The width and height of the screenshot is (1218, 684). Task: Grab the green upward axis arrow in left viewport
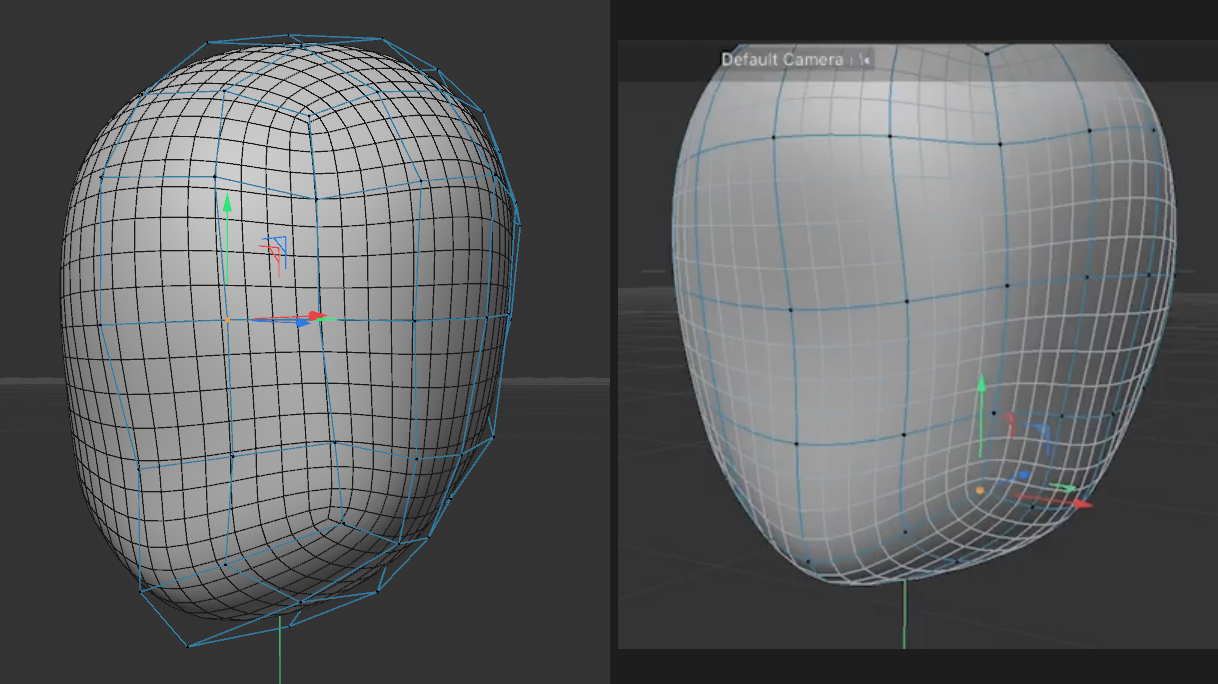(x=227, y=203)
